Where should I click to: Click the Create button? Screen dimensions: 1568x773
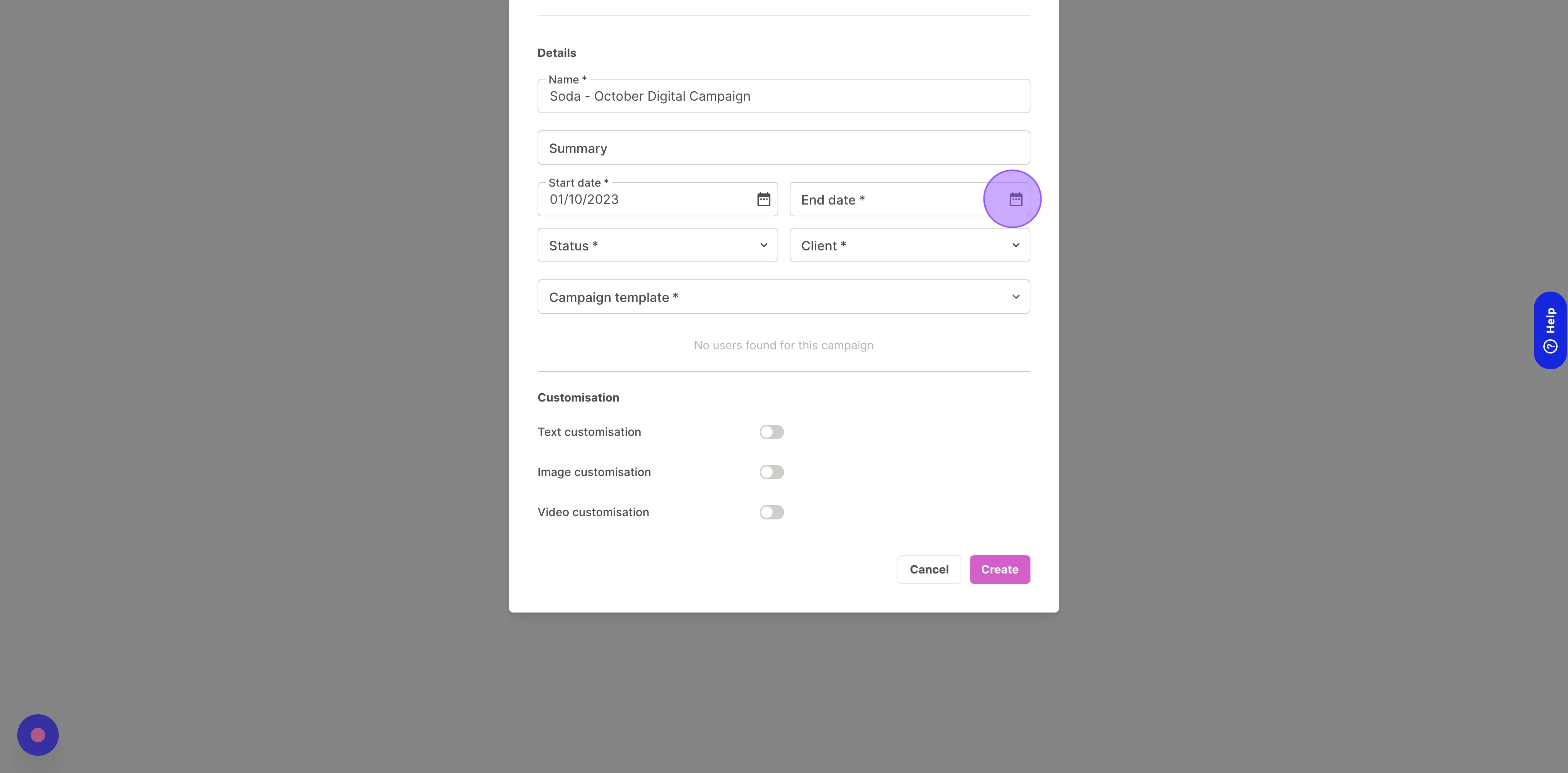(x=999, y=569)
